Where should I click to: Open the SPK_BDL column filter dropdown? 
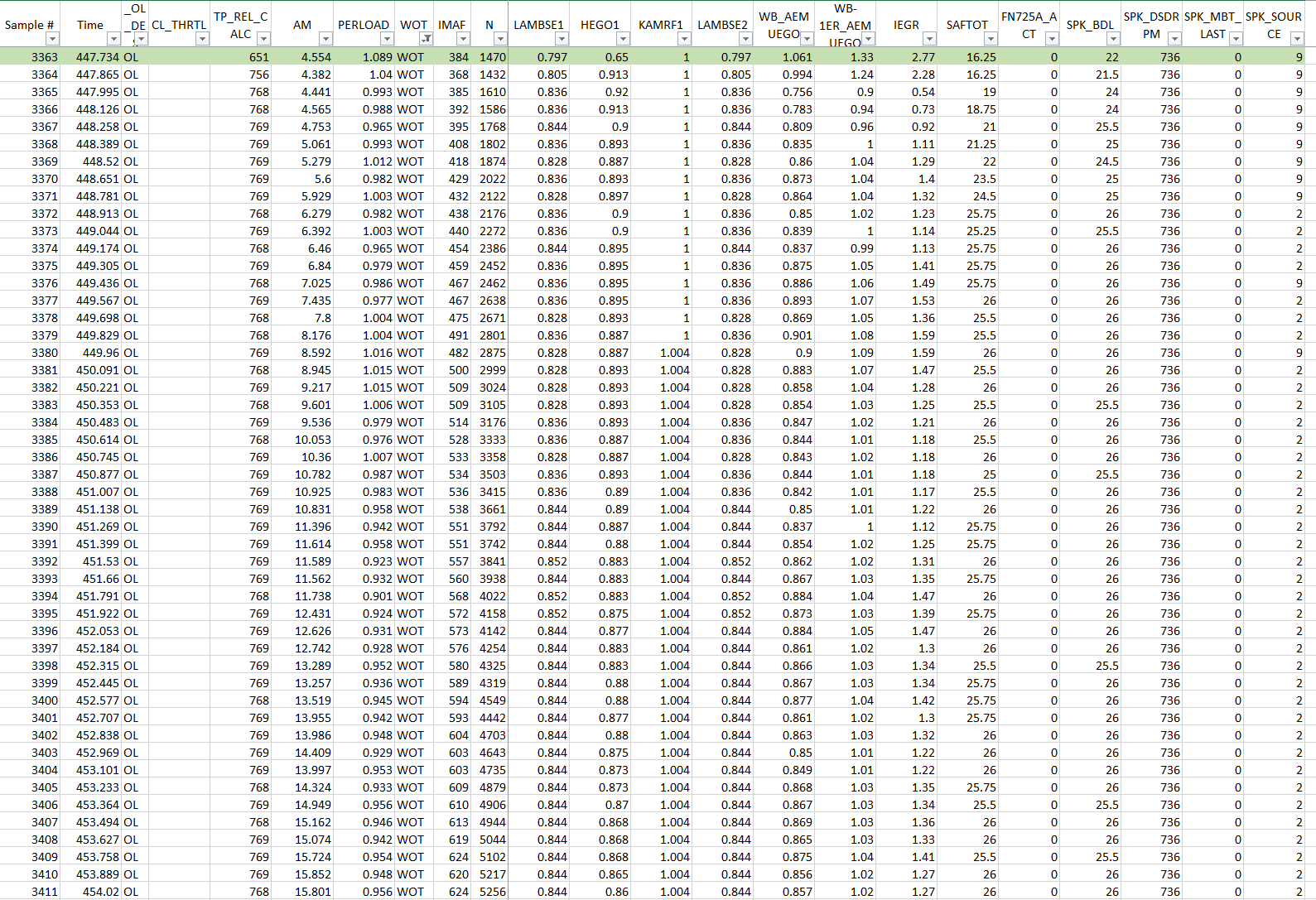[1113, 39]
